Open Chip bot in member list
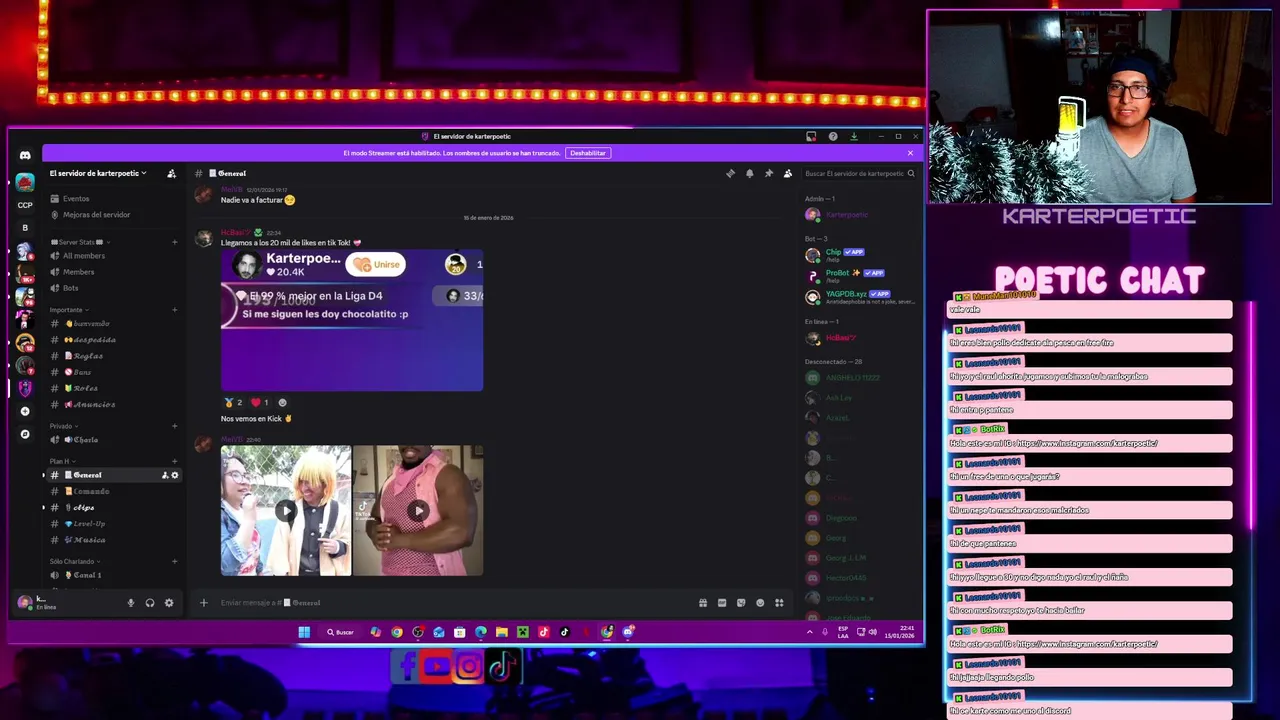 point(860,254)
